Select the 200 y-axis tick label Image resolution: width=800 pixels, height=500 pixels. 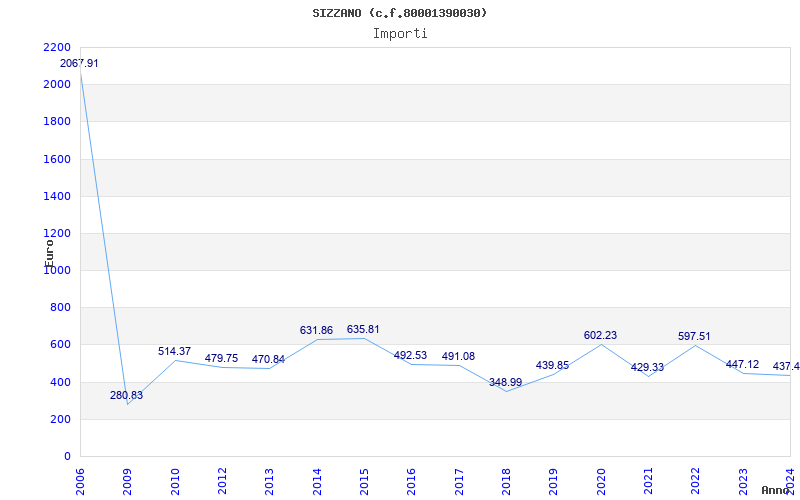(x=60, y=419)
